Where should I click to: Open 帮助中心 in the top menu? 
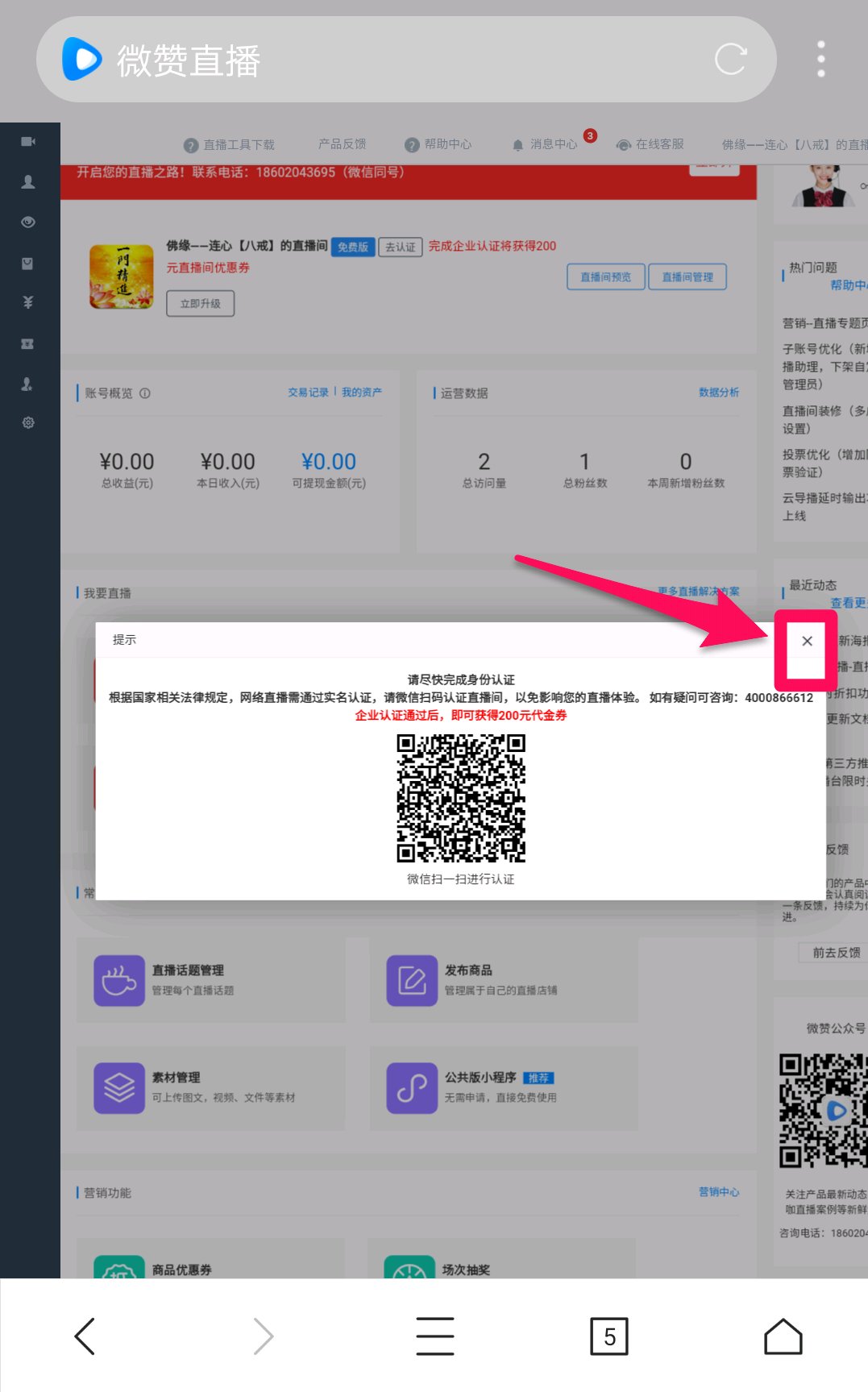point(438,144)
